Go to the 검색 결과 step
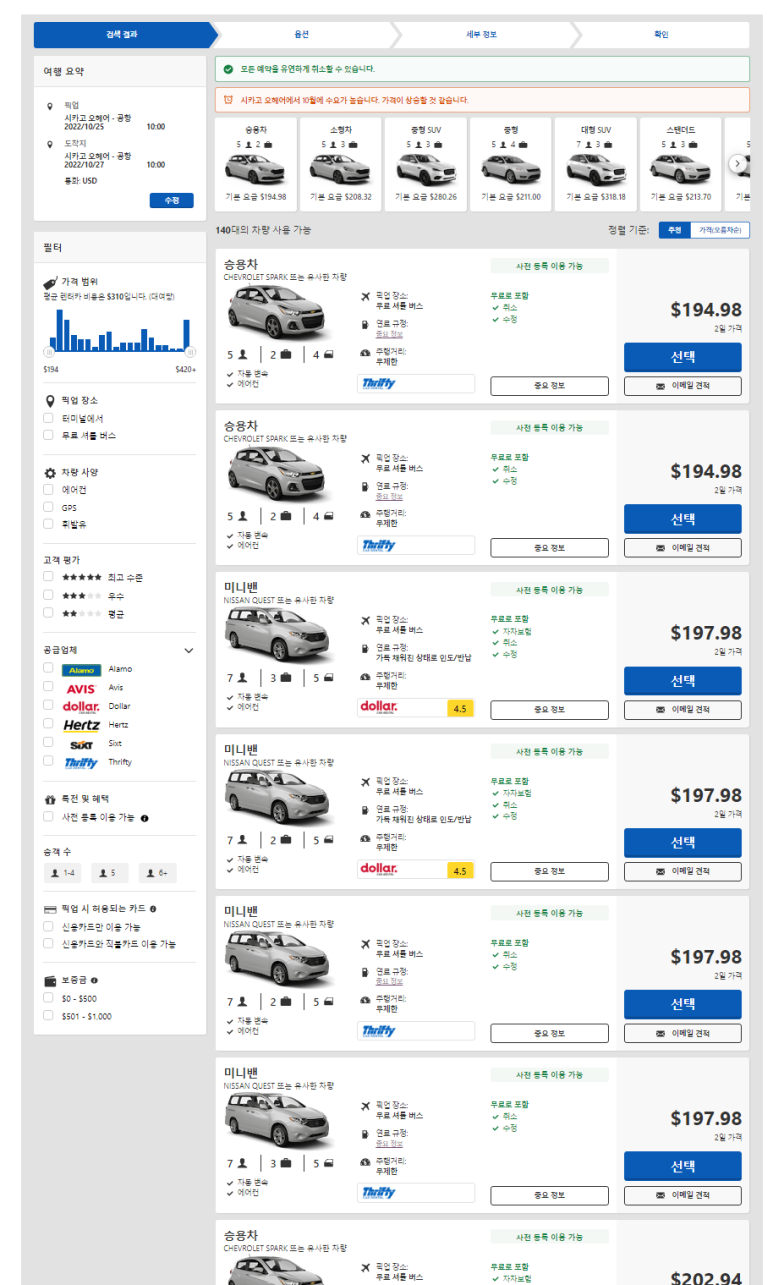This screenshot has width=773, height=1285. point(122,35)
